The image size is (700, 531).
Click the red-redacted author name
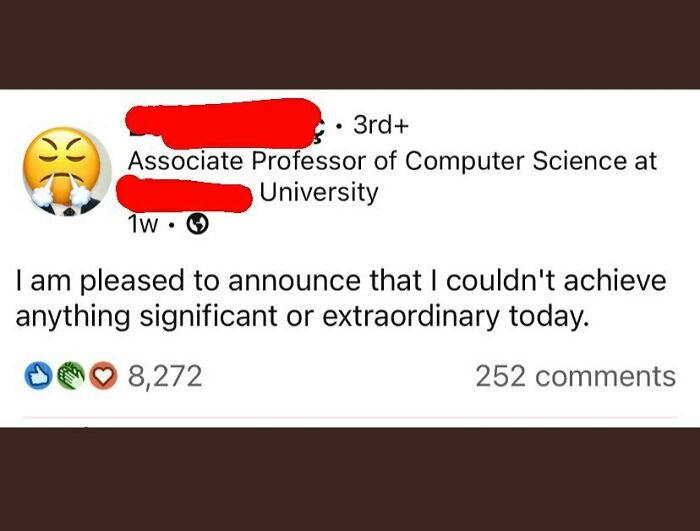click(x=223, y=123)
